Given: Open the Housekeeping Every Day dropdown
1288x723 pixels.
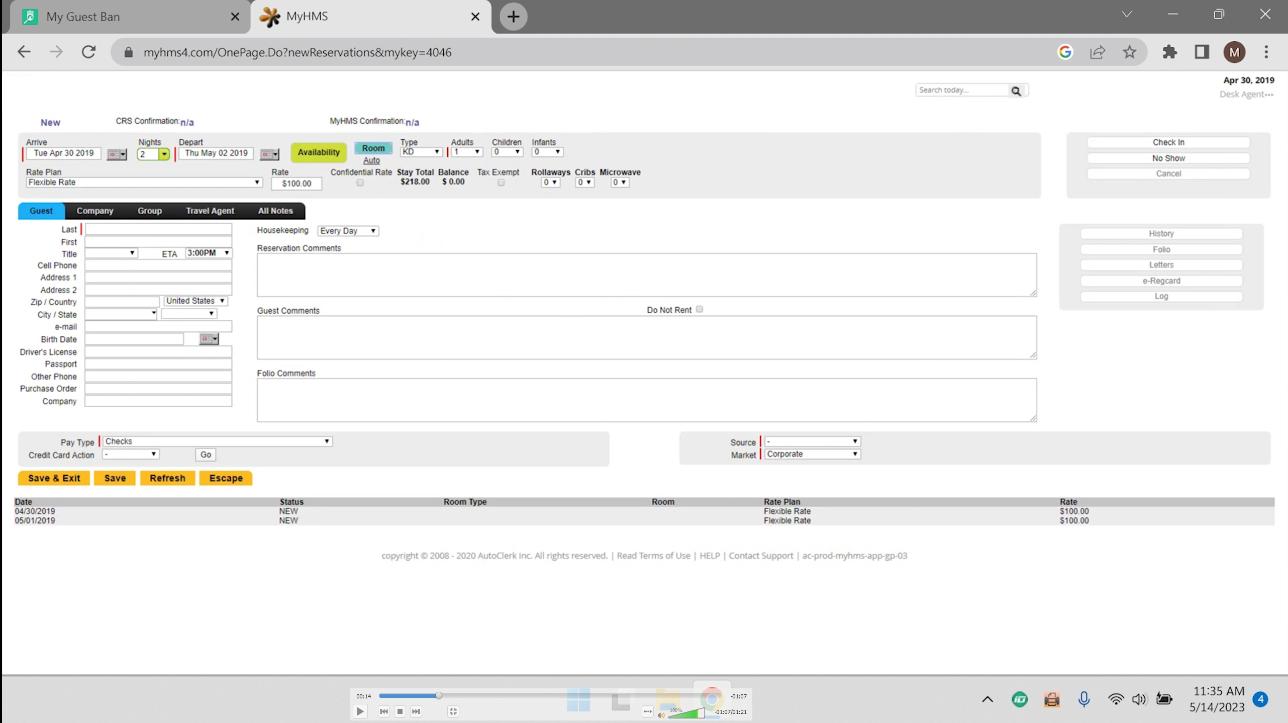Looking at the screenshot, I should 347,230.
